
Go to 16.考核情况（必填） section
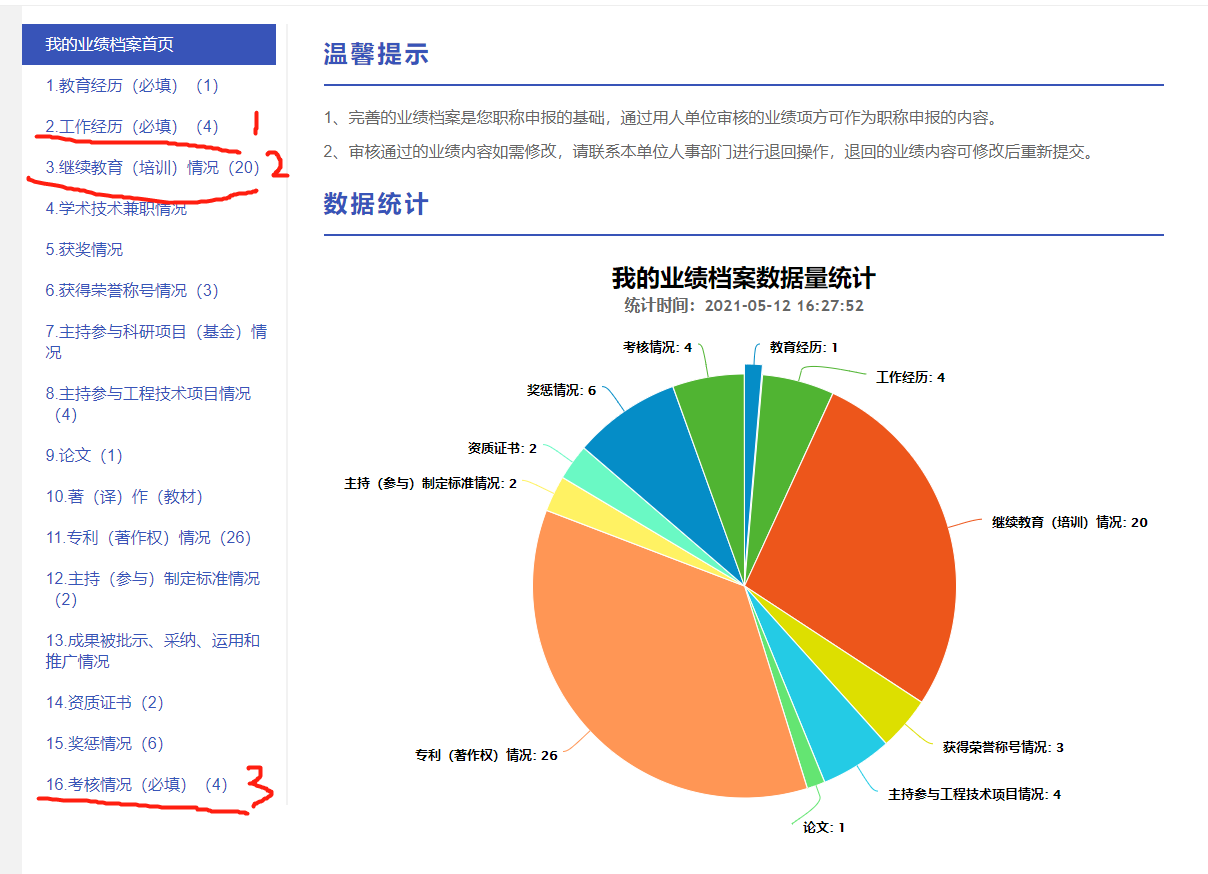pos(136,784)
